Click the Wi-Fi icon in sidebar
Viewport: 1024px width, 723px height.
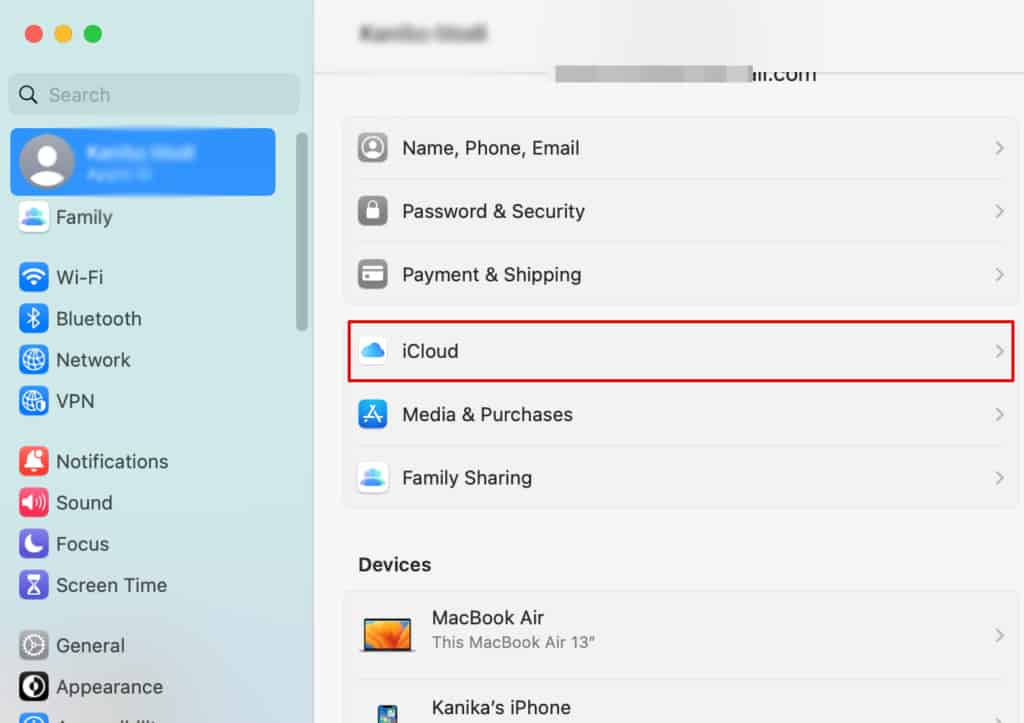(33, 277)
